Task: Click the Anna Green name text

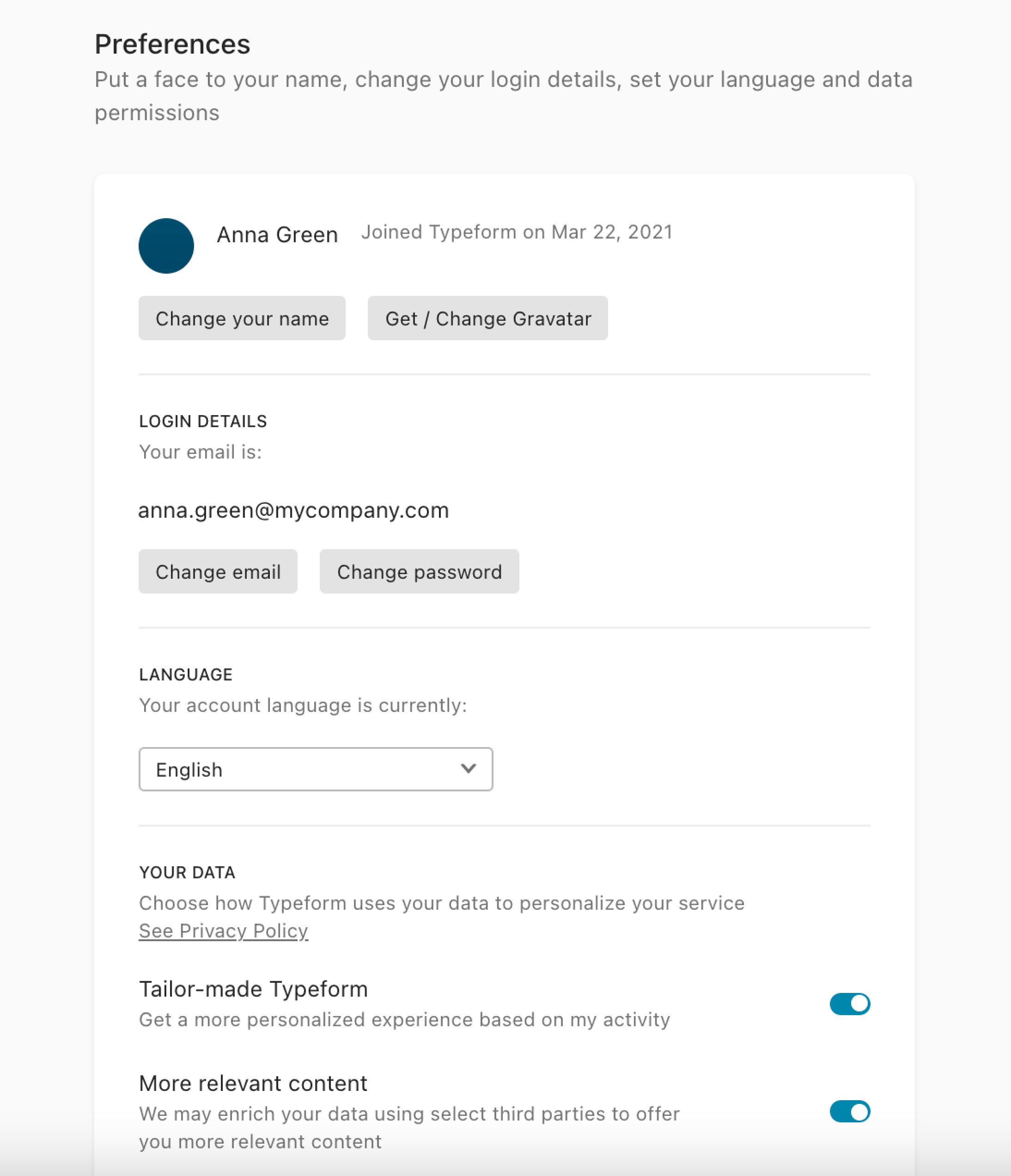Action: 277,234
